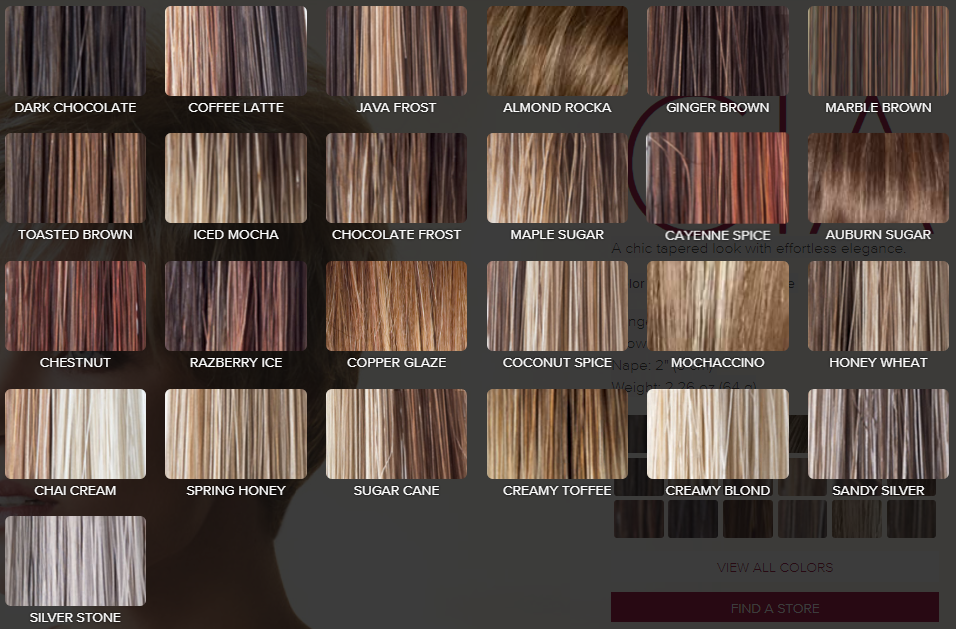
Task: Select the Toasted Brown swatch
Action: click(x=75, y=178)
